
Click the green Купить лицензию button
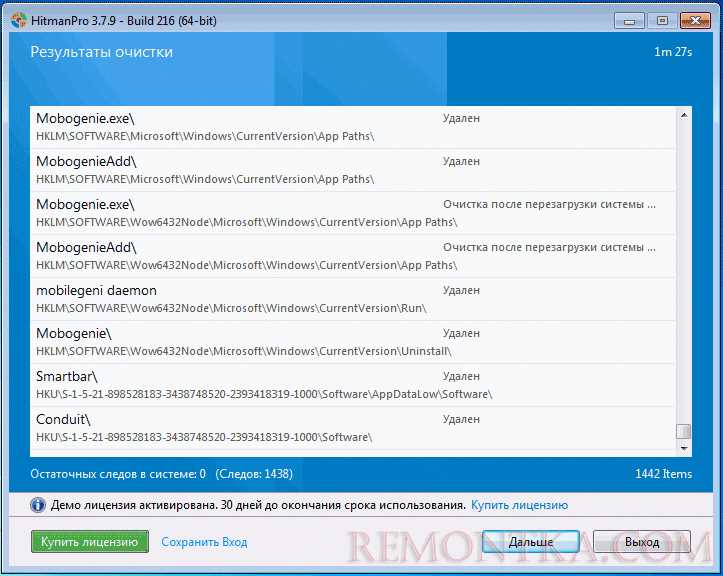coord(90,541)
